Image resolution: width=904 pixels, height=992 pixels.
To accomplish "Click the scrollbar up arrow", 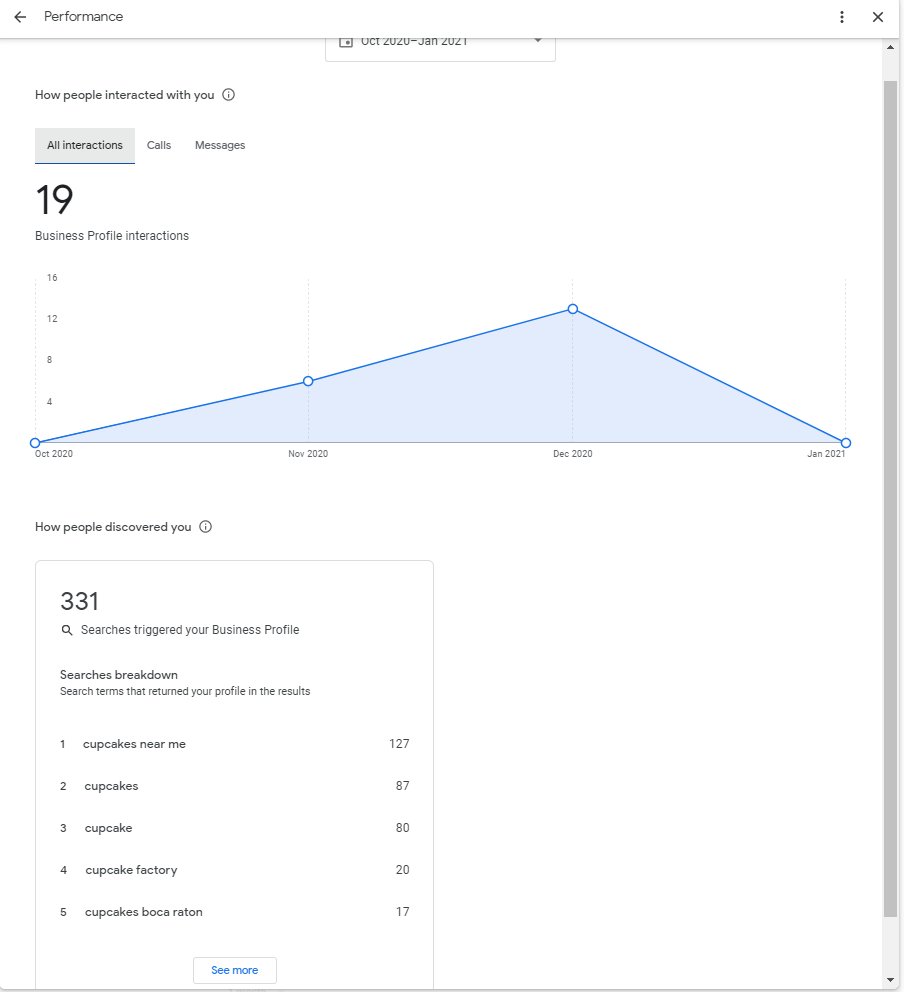I will 890,47.
